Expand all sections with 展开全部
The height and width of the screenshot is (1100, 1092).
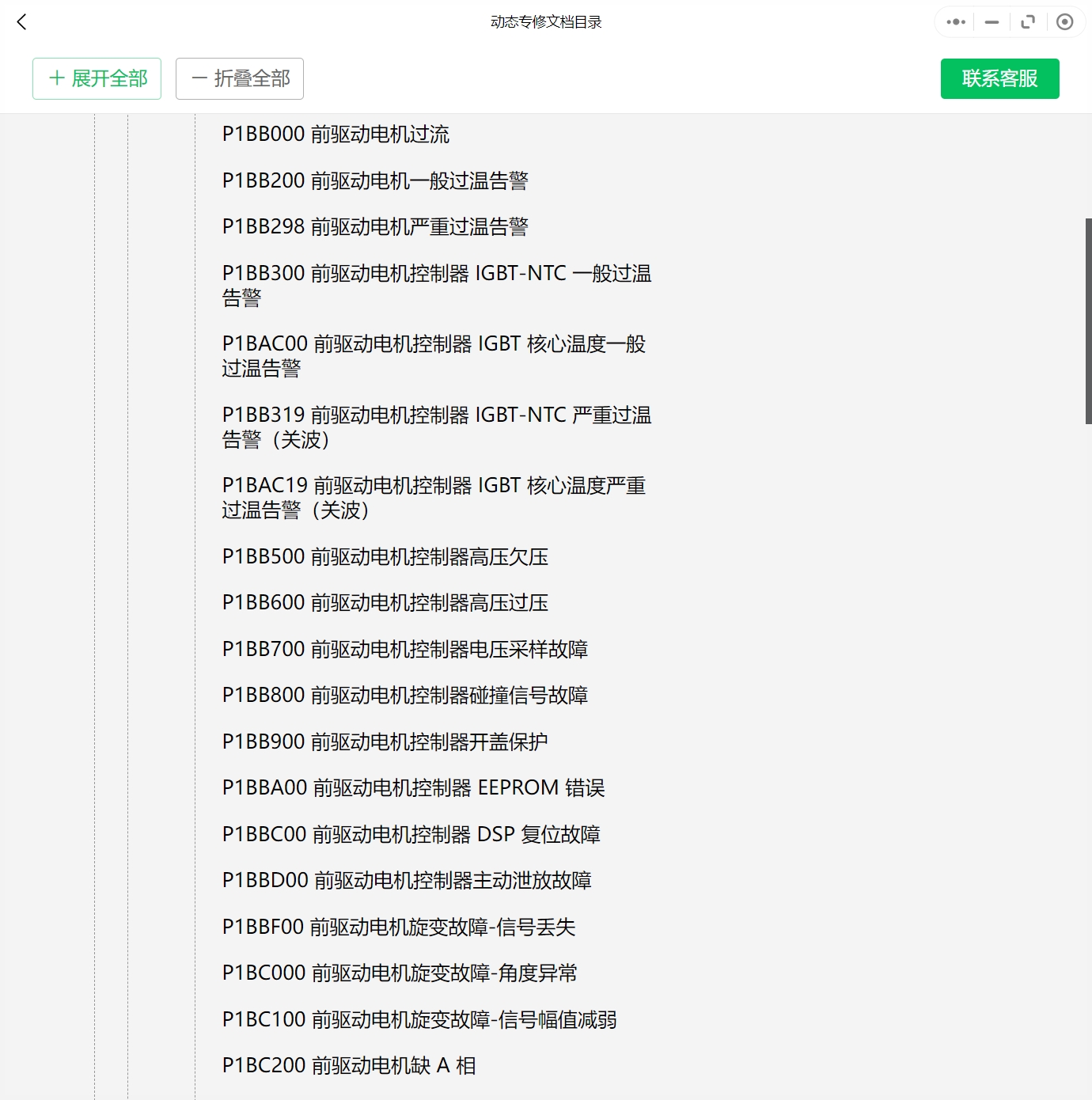pyautogui.click(x=97, y=78)
